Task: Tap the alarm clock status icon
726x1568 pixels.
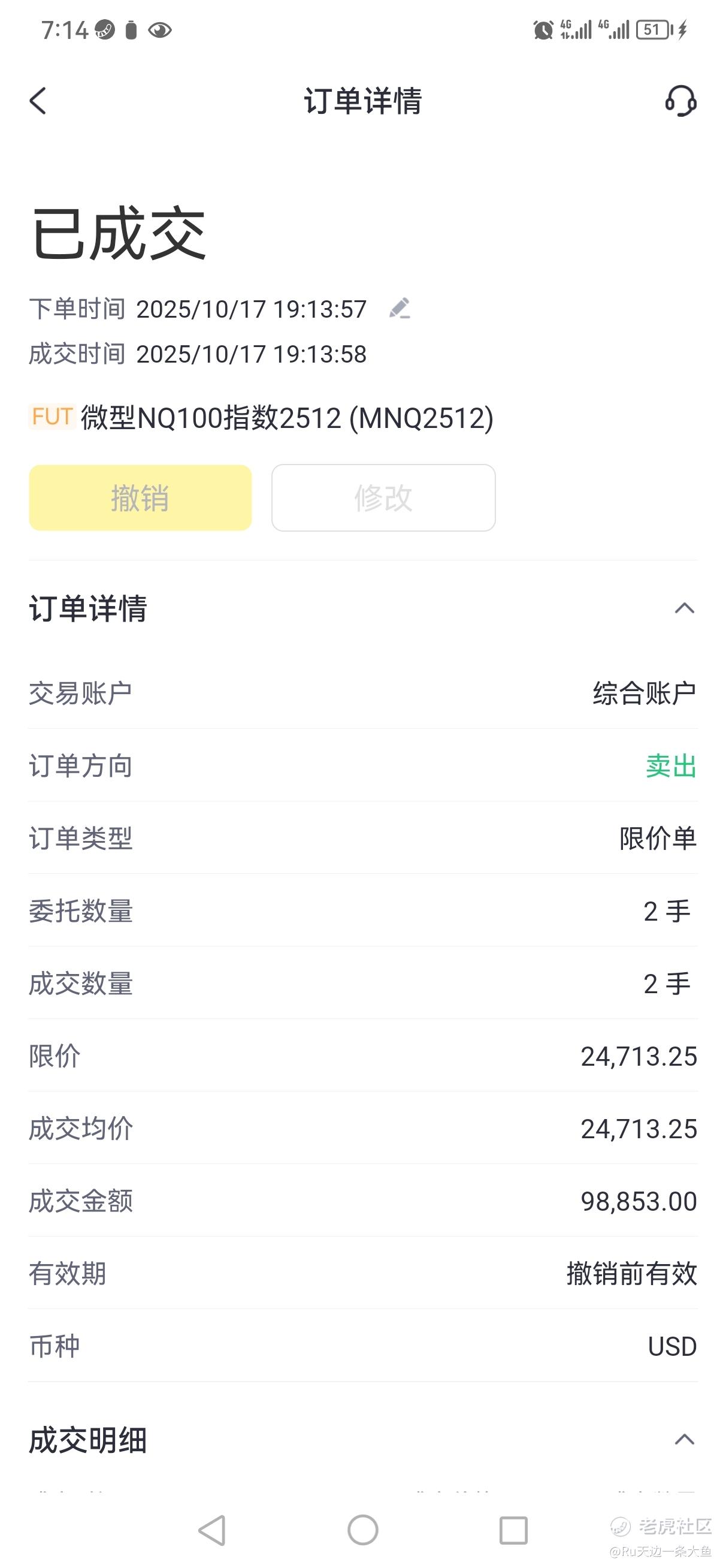Action: tap(543, 30)
